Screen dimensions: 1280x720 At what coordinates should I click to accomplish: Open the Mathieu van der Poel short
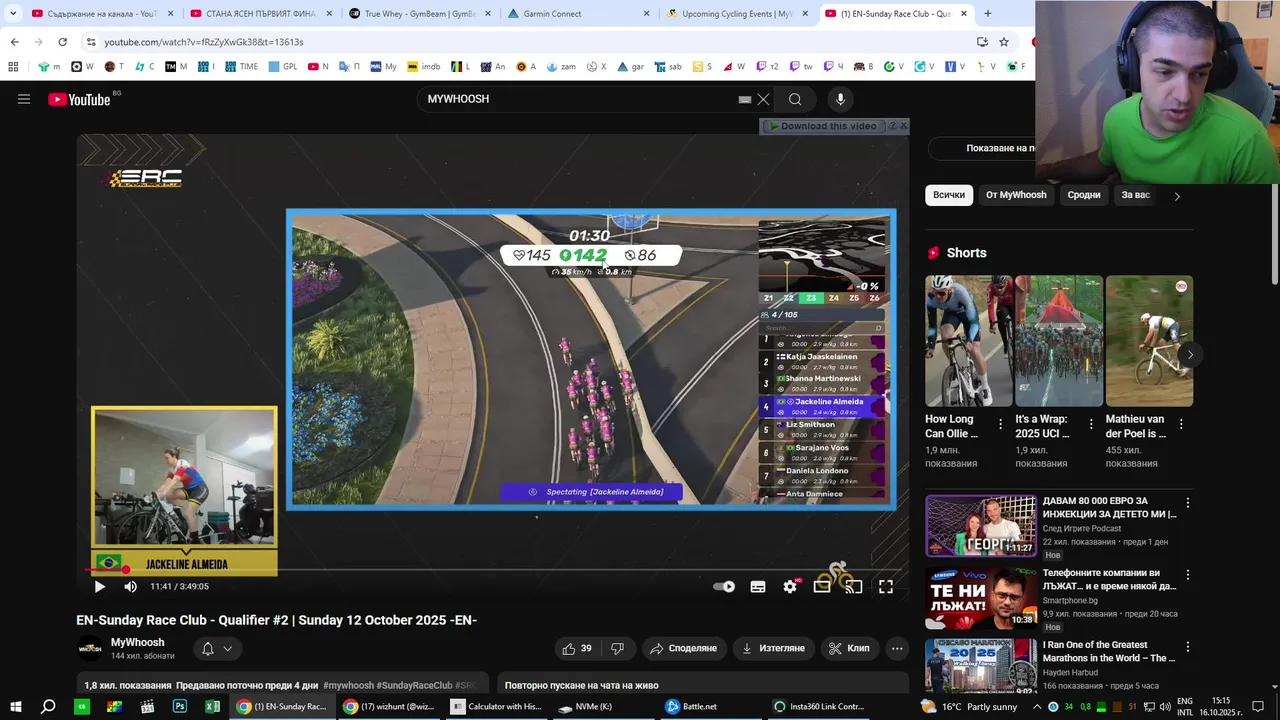click(x=1149, y=341)
